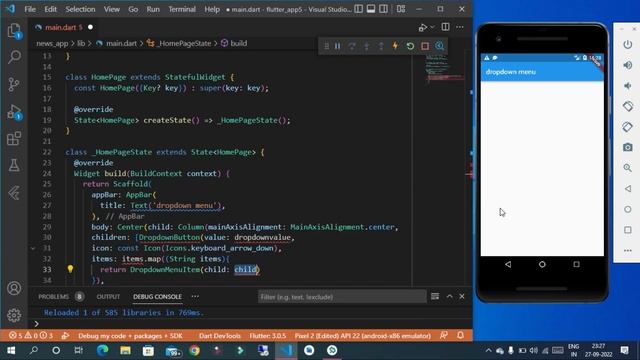Click the lib breadcrumb folder
640x360 pixels.
pyautogui.click(x=81, y=43)
